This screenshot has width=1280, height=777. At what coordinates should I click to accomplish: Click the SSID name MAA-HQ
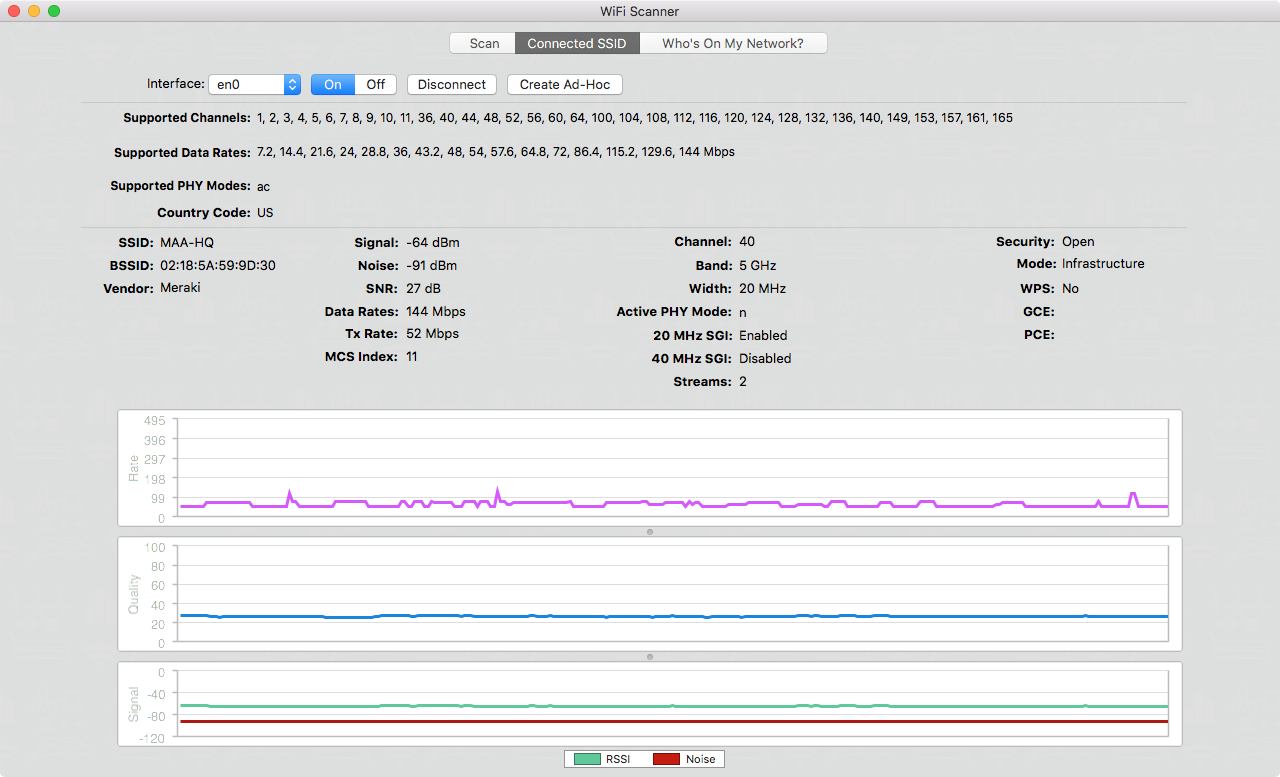coord(187,243)
